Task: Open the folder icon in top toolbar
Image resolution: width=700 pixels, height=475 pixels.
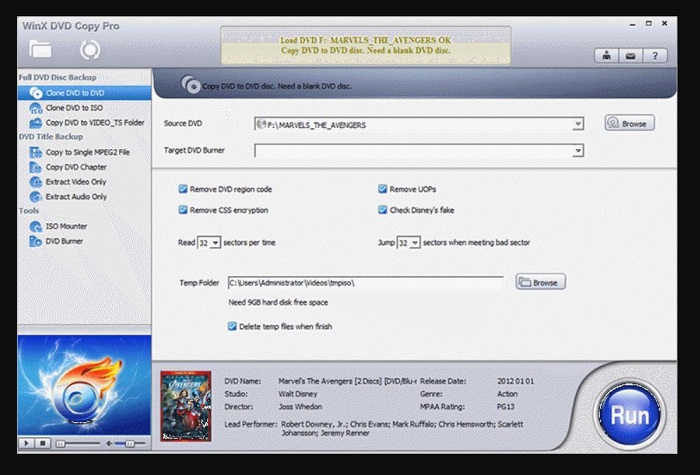Action: pos(40,50)
